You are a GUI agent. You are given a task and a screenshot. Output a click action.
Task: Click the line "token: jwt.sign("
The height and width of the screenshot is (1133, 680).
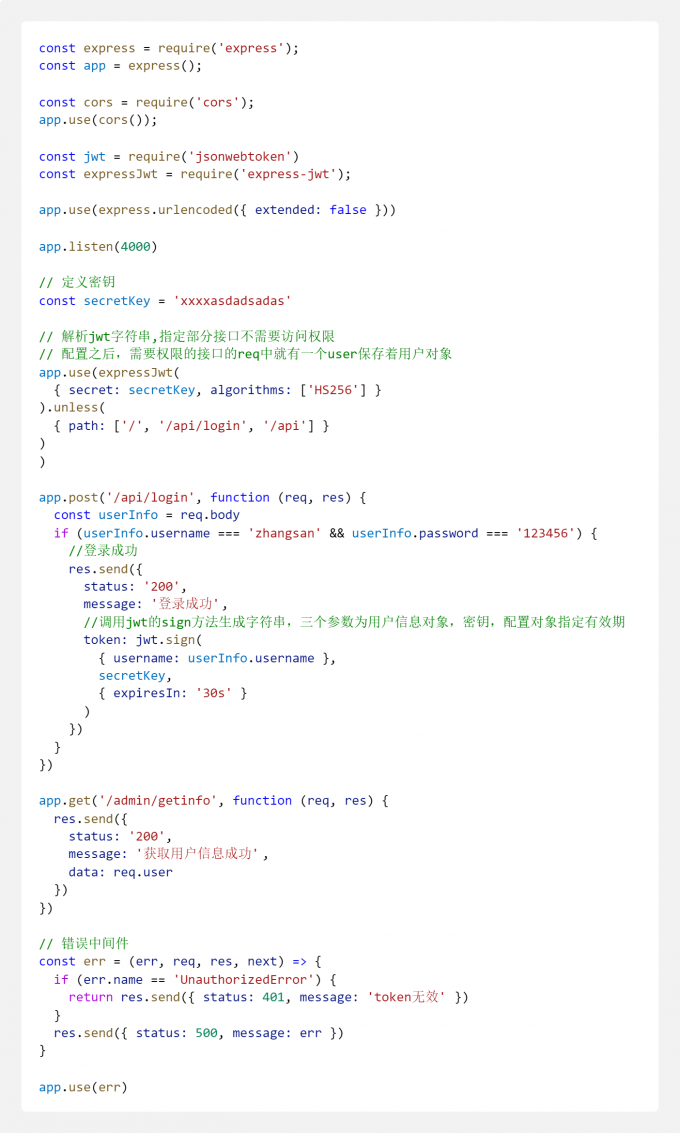pyautogui.click(x=143, y=640)
